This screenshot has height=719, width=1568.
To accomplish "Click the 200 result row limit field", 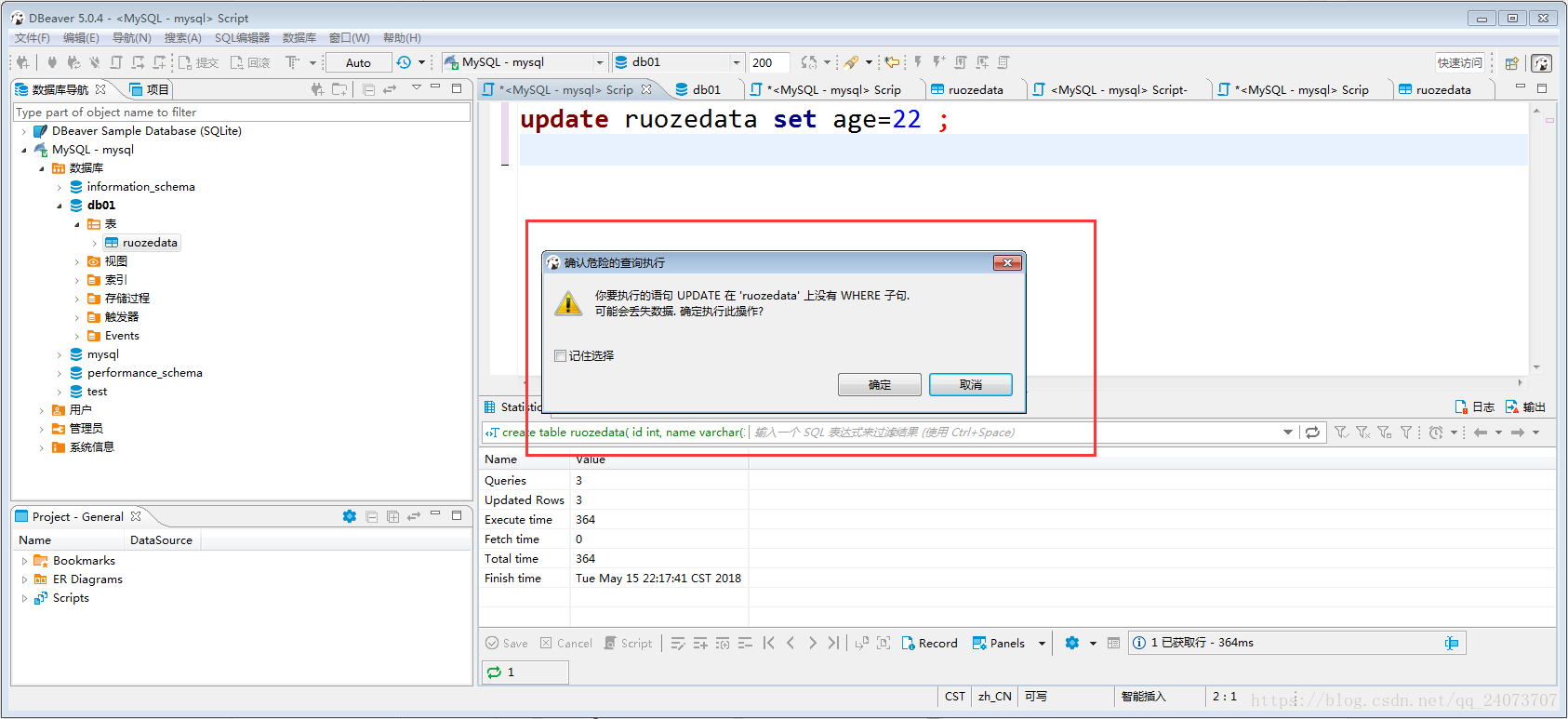I will coord(769,62).
